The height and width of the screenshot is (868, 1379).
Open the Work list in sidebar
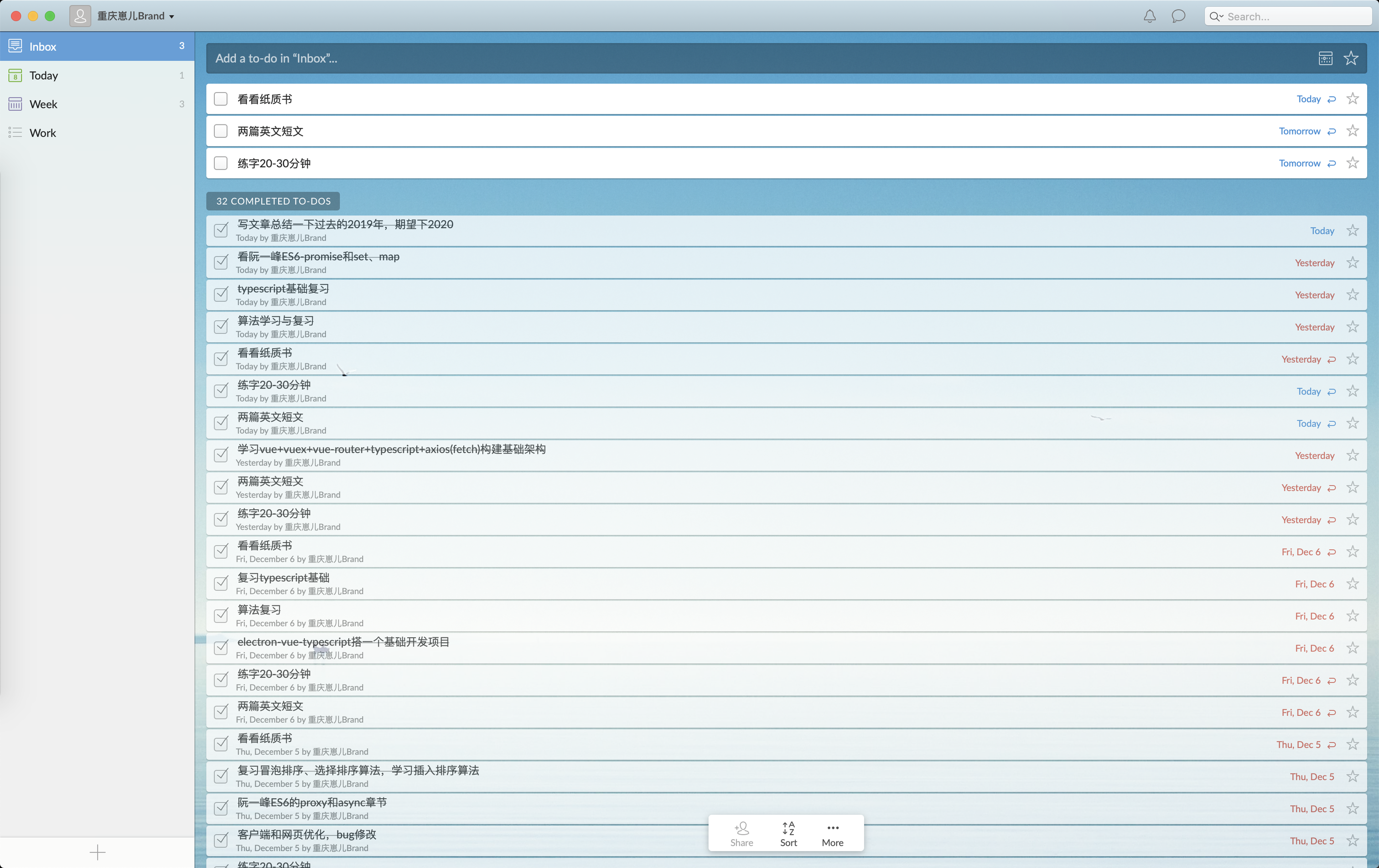tap(42, 133)
